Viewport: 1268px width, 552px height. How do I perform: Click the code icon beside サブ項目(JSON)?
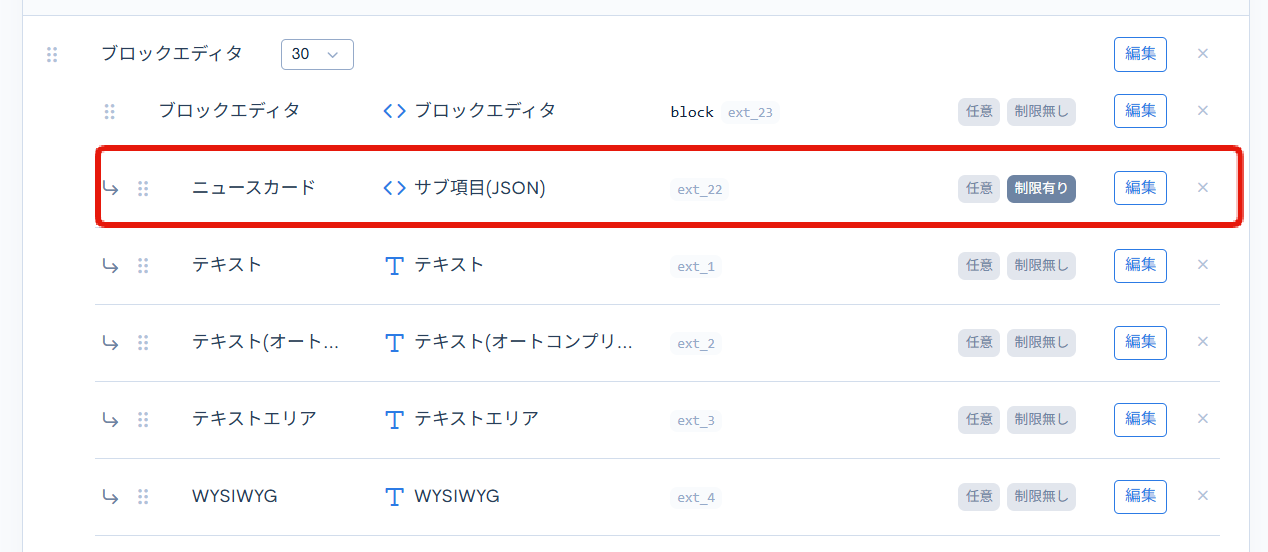(394, 188)
